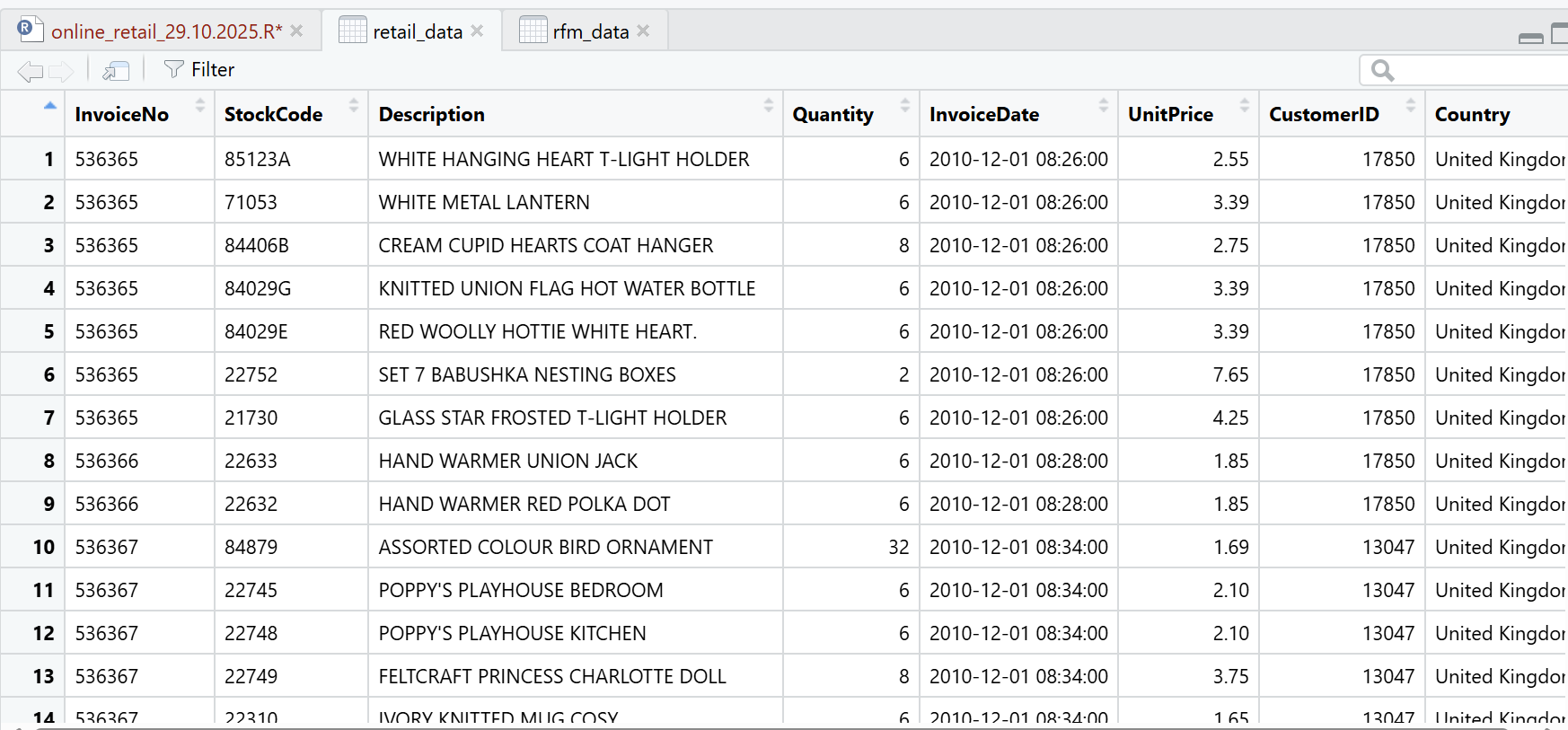Click the forward navigation arrow icon
1568x730 pixels.
point(61,71)
